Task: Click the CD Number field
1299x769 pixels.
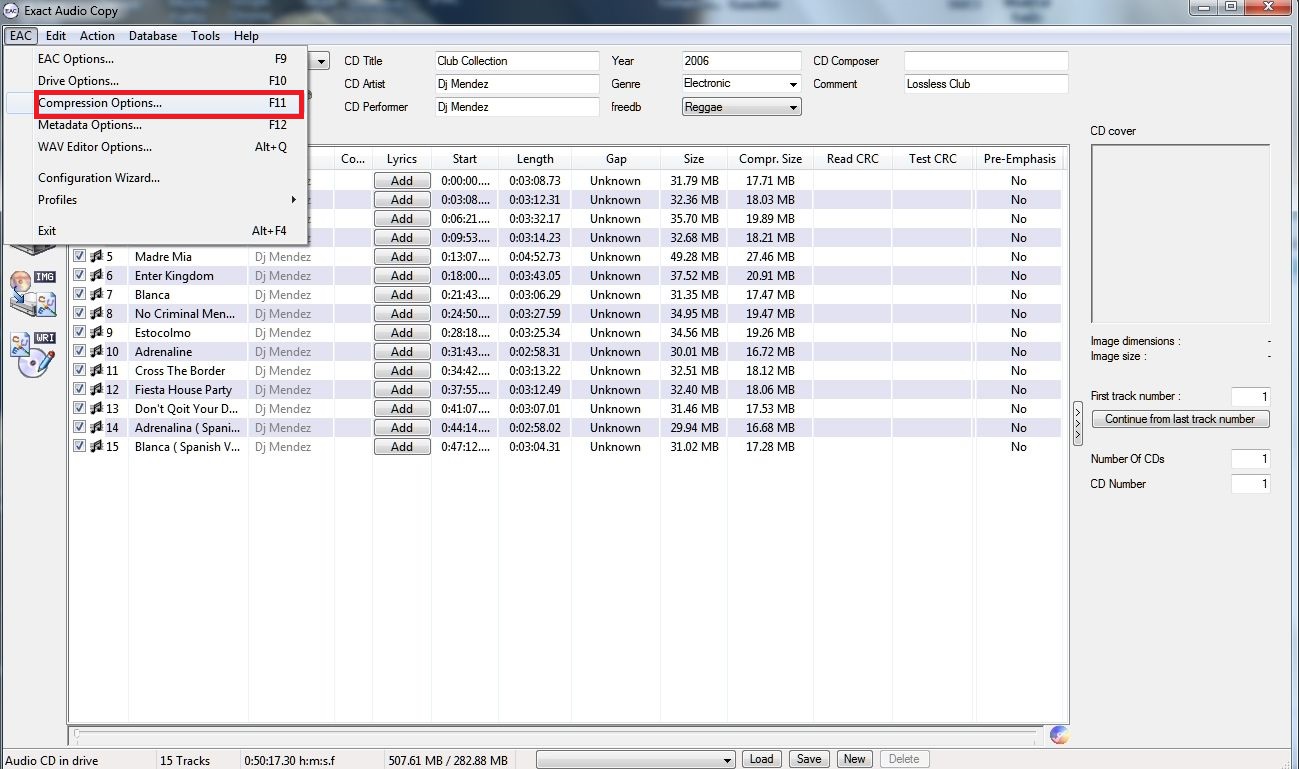Action: 1251,484
